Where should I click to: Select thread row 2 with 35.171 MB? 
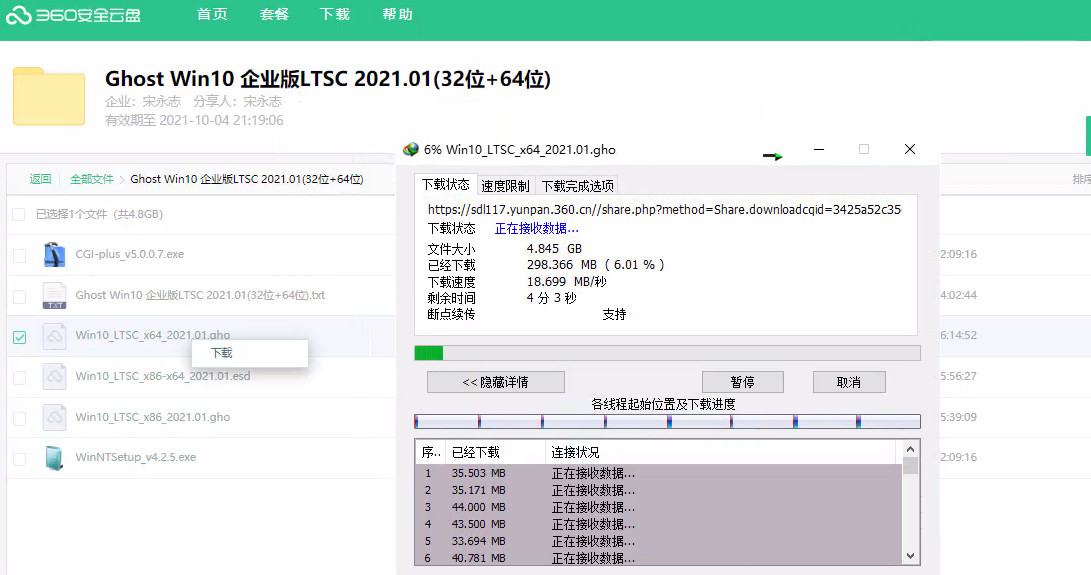click(x=658, y=490)
